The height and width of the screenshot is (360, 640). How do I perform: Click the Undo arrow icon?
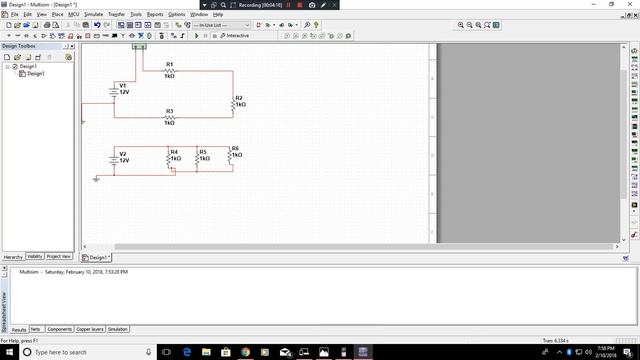97,25
